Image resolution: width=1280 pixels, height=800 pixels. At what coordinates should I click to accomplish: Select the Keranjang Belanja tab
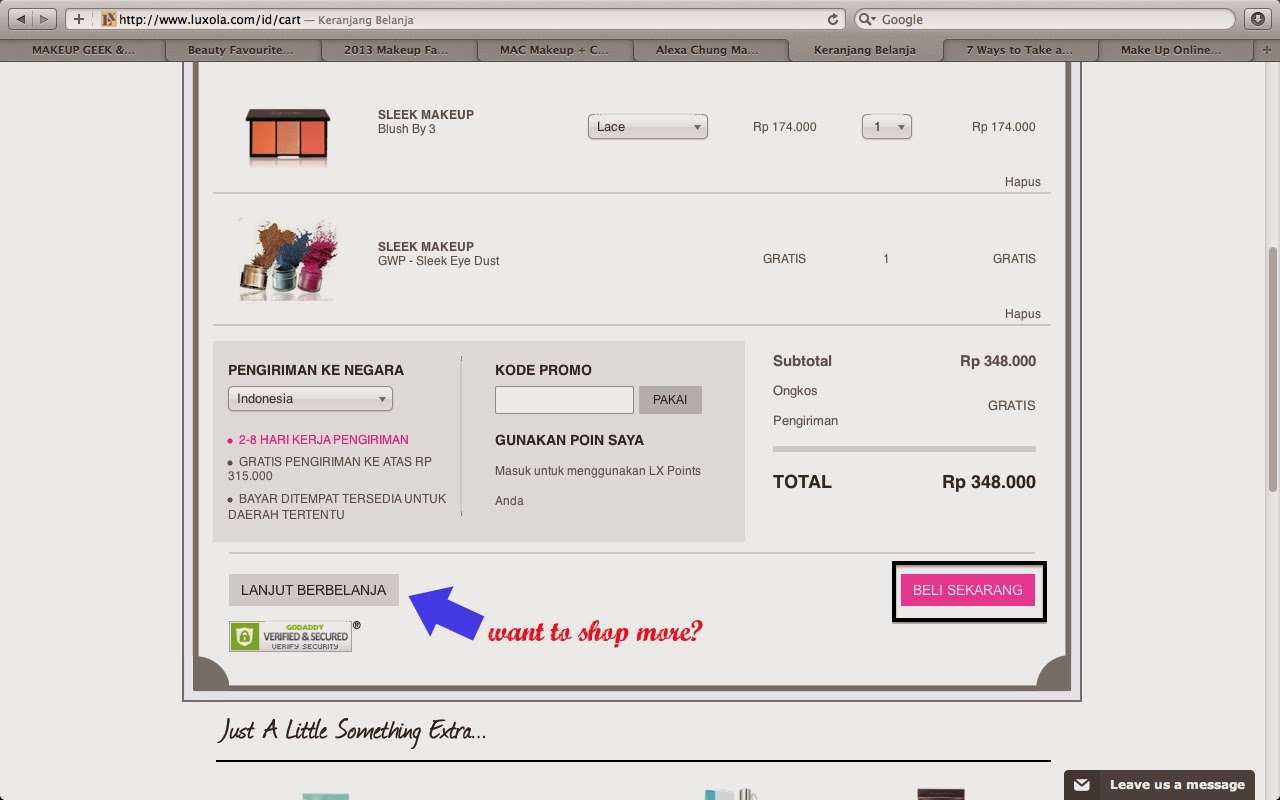pos(865,49)
